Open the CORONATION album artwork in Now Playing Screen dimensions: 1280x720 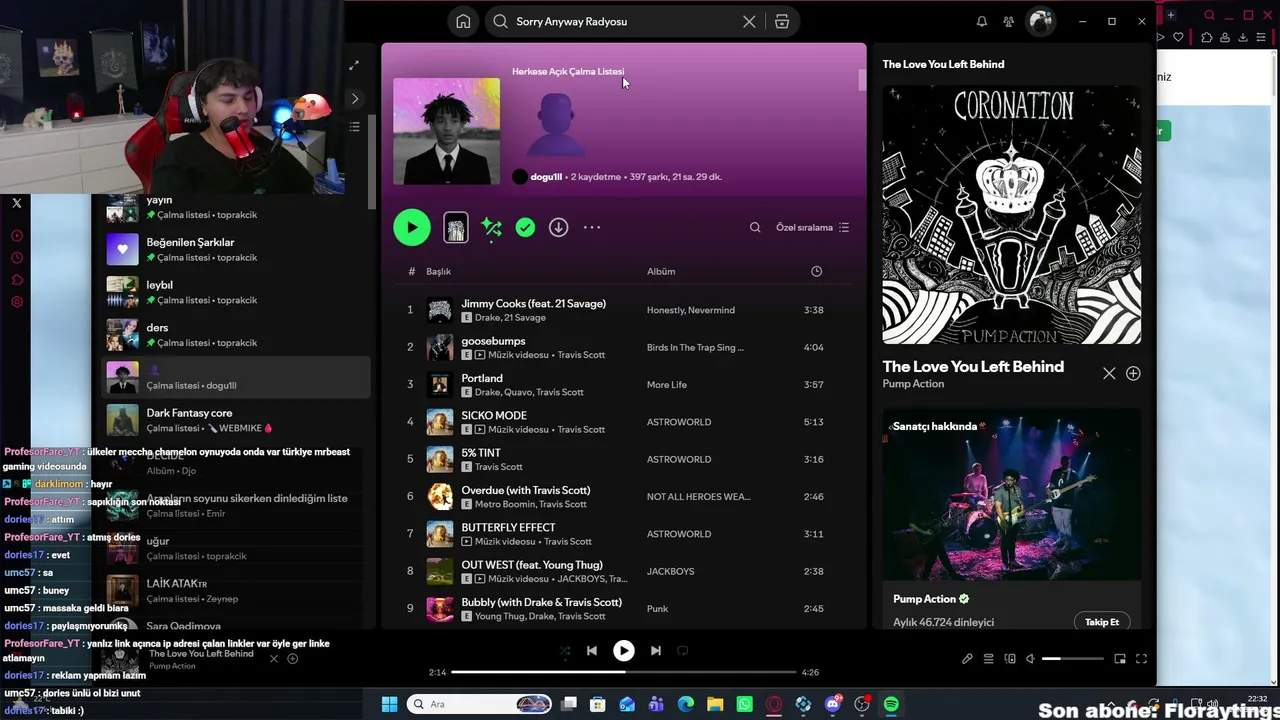point(1012,215)
